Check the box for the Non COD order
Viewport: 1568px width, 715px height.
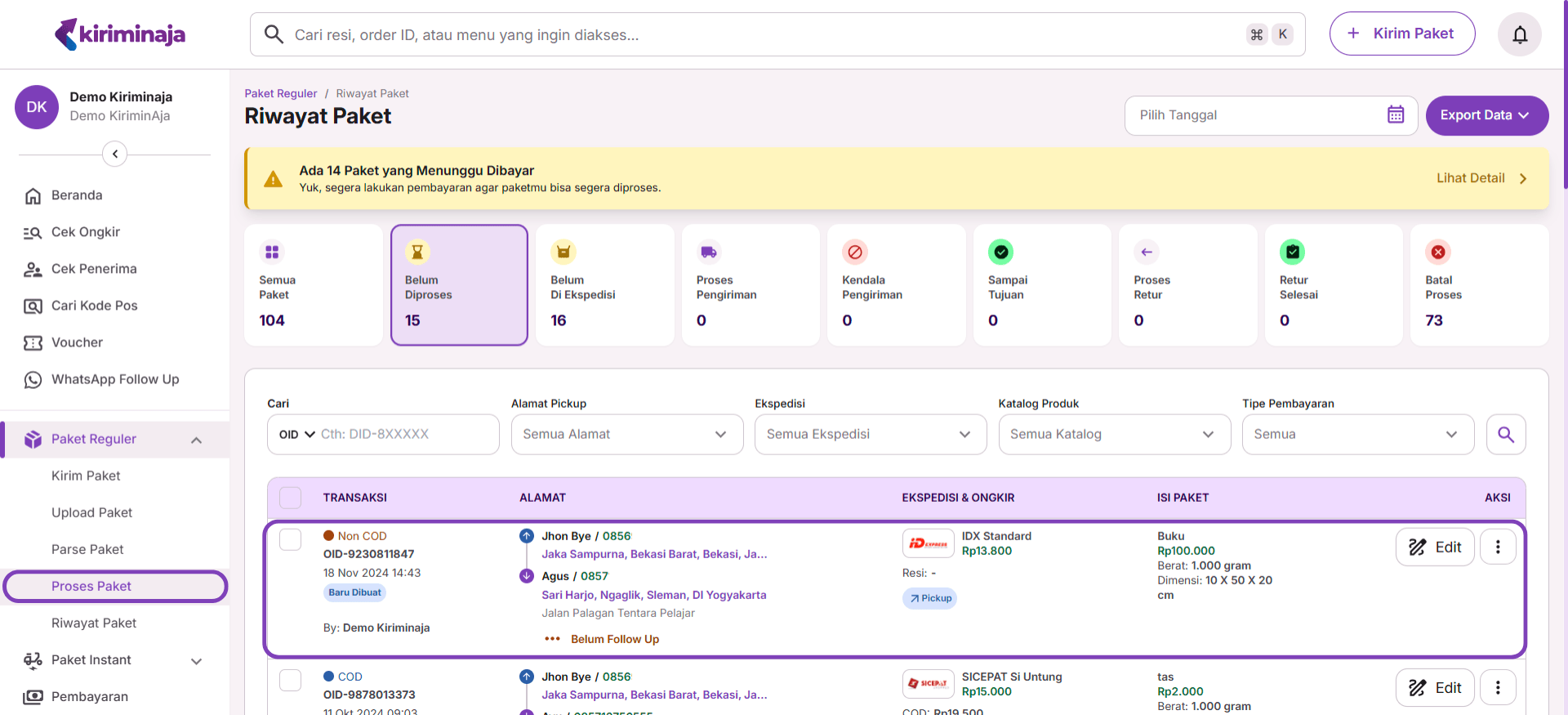pyautogui.click(x=290, y=539)
